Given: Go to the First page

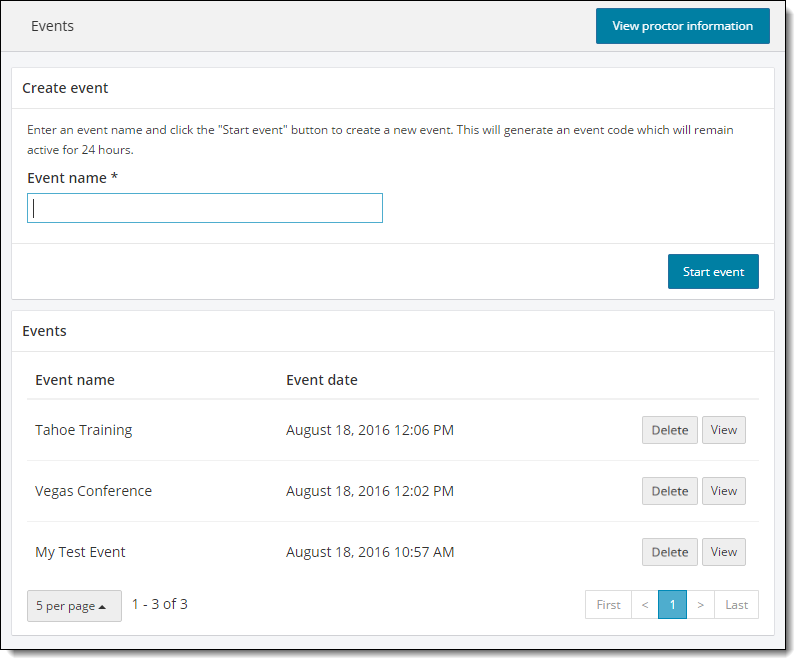Looking at the screenshot, I should click(608, 605).
